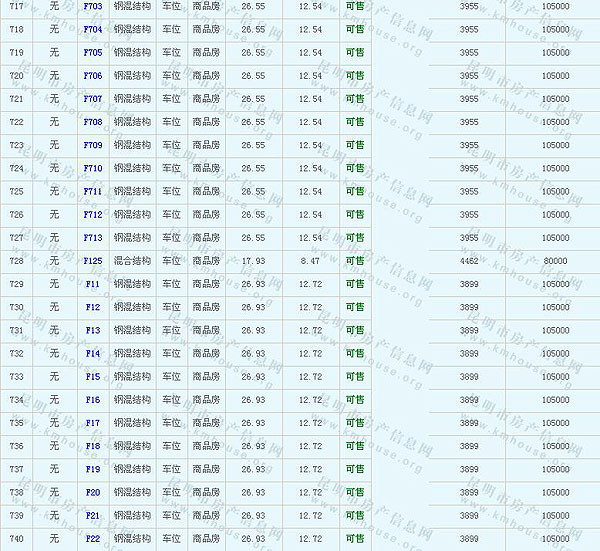This screenshot has height=551, width=600.
Task: Open the F710 unit link
Action: [x=93, y=168]
